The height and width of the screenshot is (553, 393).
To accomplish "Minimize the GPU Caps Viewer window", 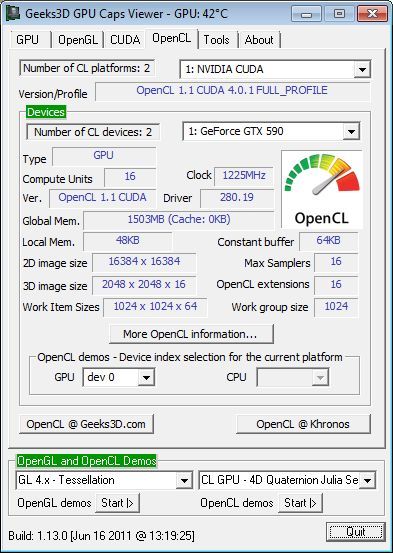I will (307, 14).
